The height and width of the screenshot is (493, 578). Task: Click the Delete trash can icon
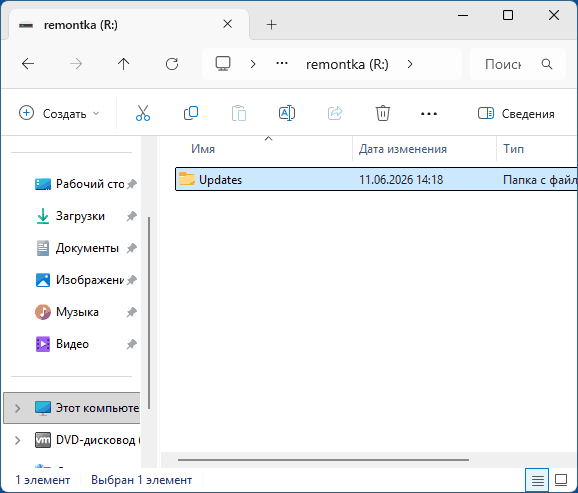(383, 113)
